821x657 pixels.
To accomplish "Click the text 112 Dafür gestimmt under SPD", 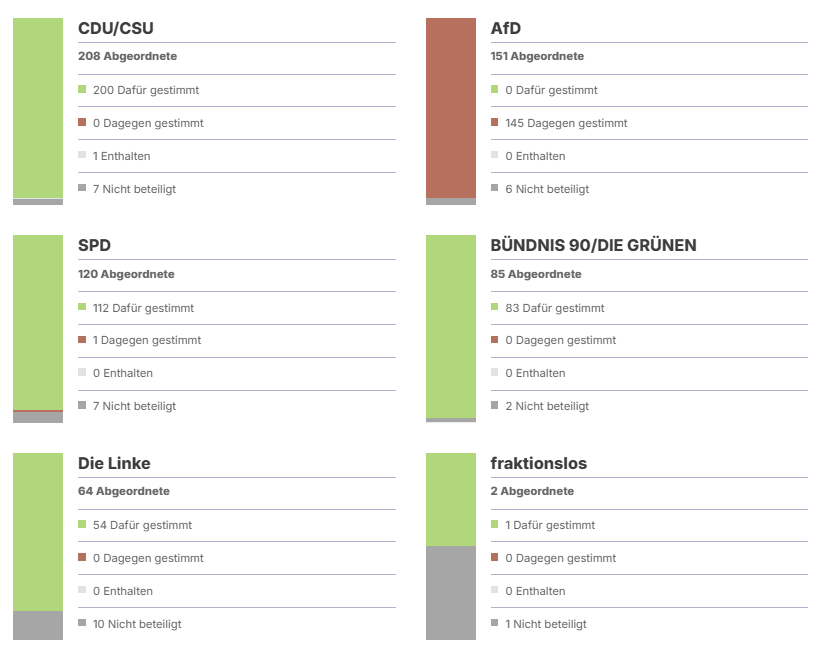I will [x=143, y=308].
